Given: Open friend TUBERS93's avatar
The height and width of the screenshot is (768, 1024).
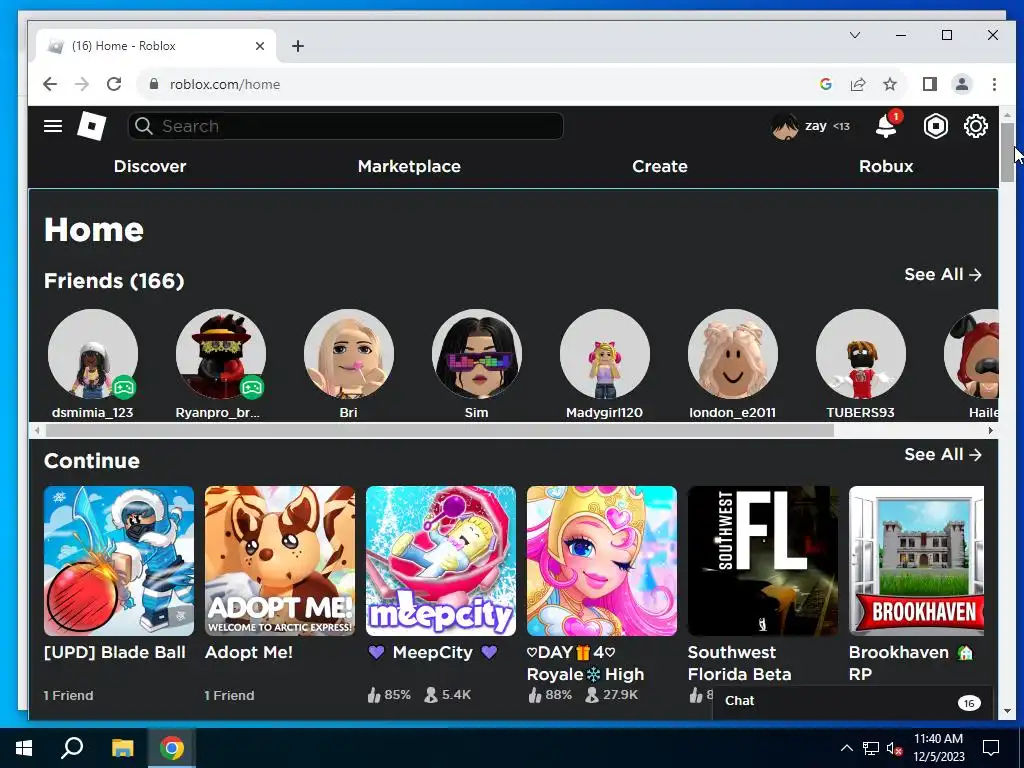Looking at the screenshot, I should (x=861, y=354).
